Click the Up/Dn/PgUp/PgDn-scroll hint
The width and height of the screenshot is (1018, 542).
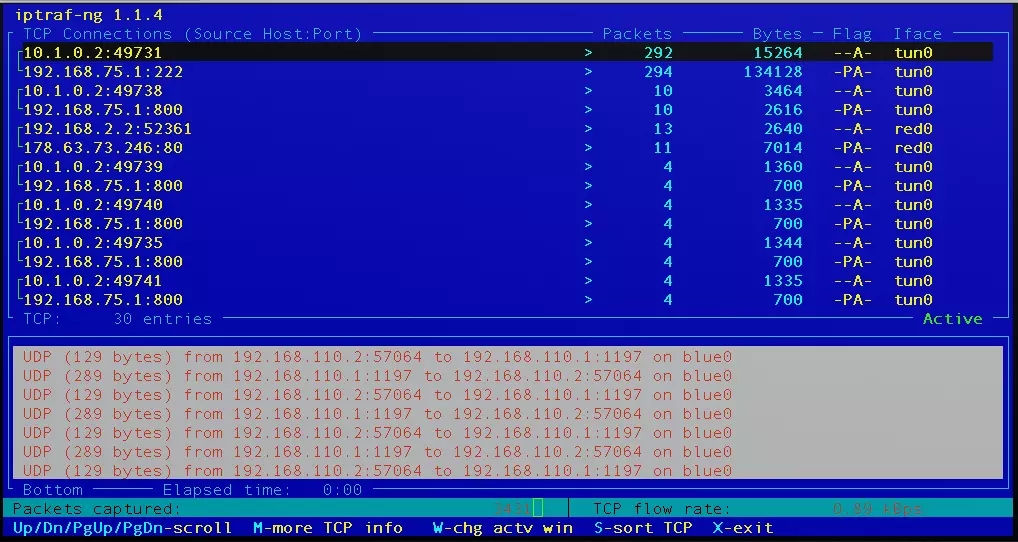point(122,528)
